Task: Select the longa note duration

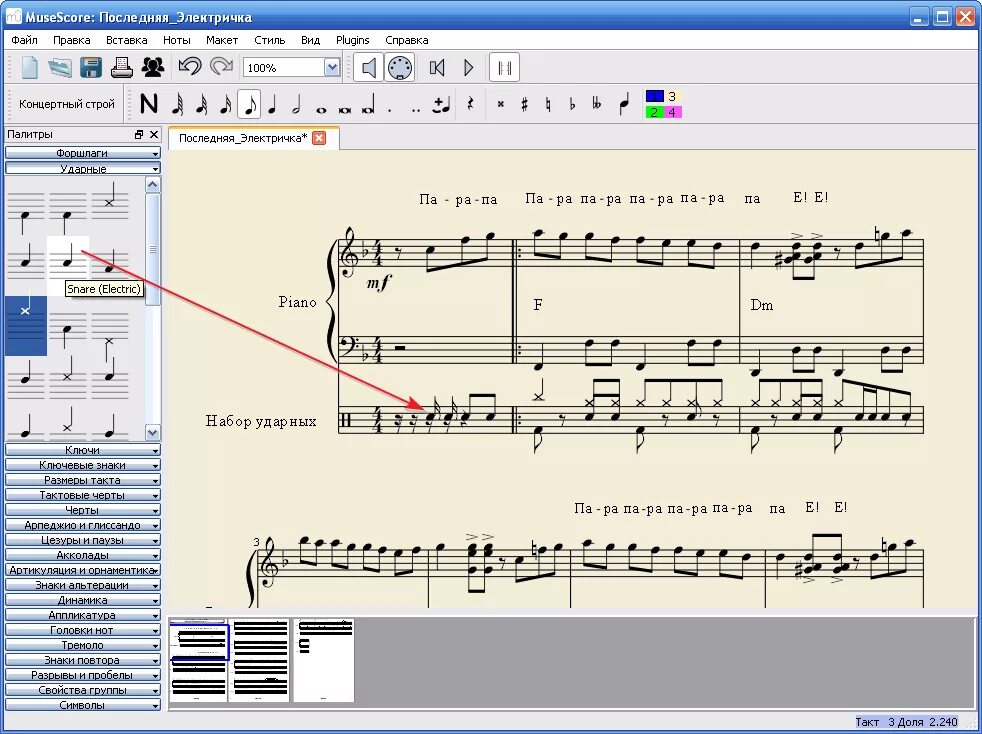Action: coord(368,105)
